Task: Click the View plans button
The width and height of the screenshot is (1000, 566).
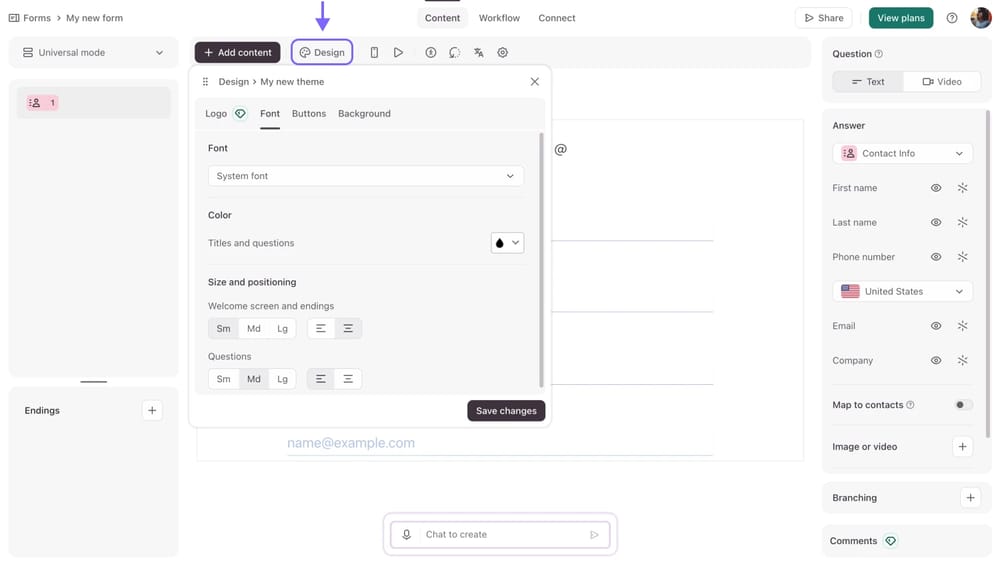Action: [x=900, y=18]
